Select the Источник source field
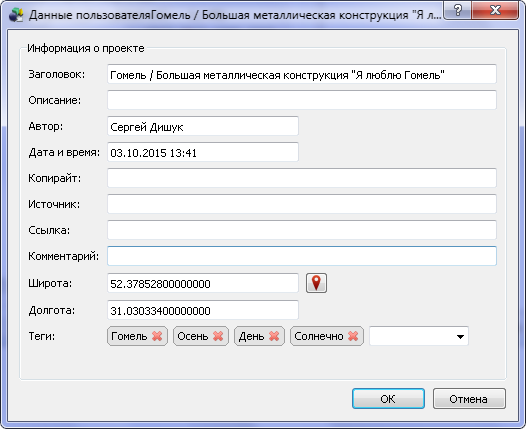 (x=302, y=204)
